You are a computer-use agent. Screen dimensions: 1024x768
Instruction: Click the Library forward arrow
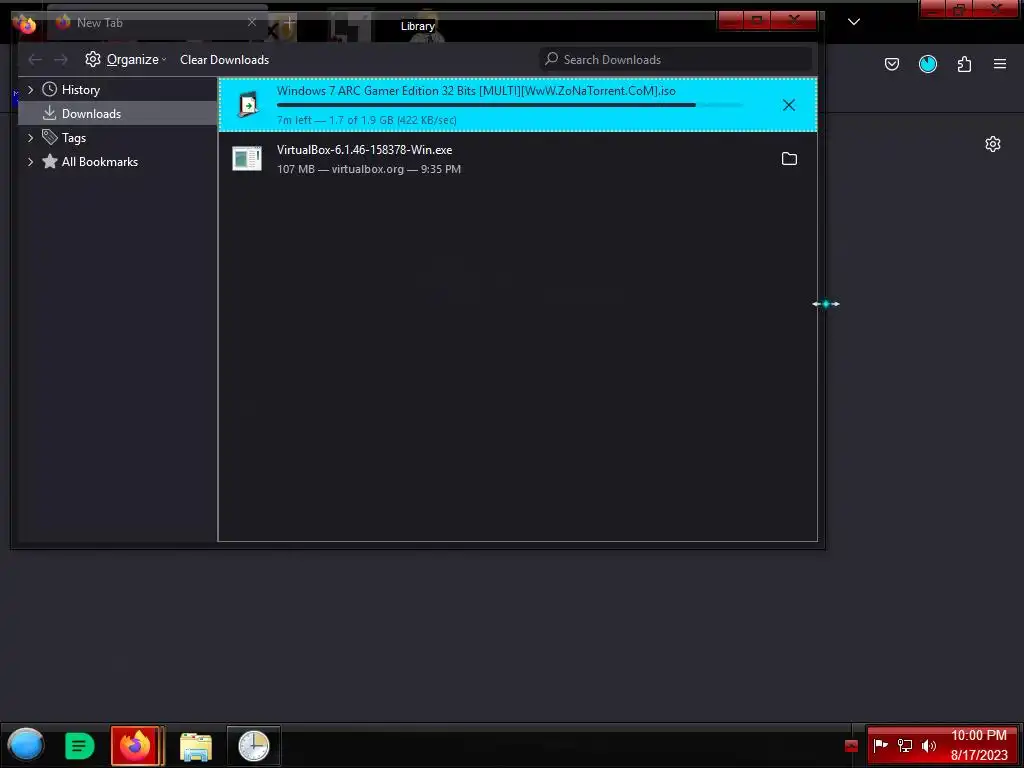61,59
